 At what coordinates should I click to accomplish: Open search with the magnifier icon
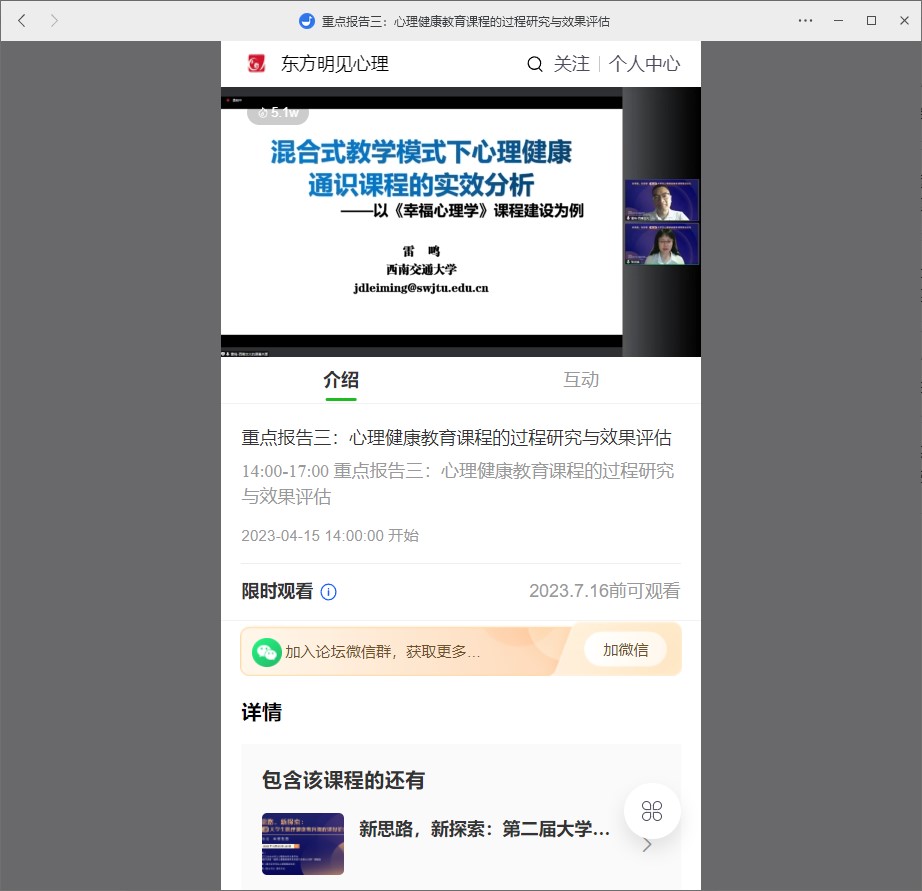click(x=535, y=64)
